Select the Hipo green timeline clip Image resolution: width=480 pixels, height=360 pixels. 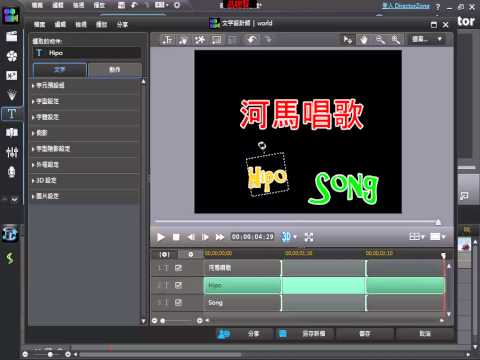(x=324, y=285)
